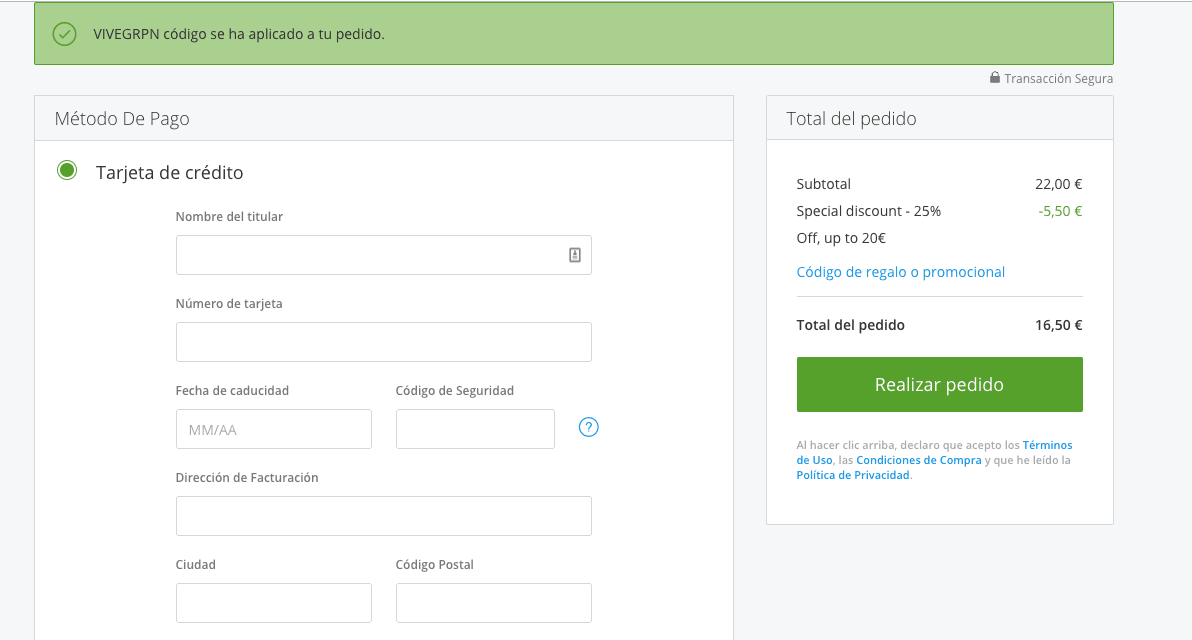This screenshot has height=640, width=1192.
Task: Click the '-5,50 €' discount amount
Action: [x=1060, y=211]
